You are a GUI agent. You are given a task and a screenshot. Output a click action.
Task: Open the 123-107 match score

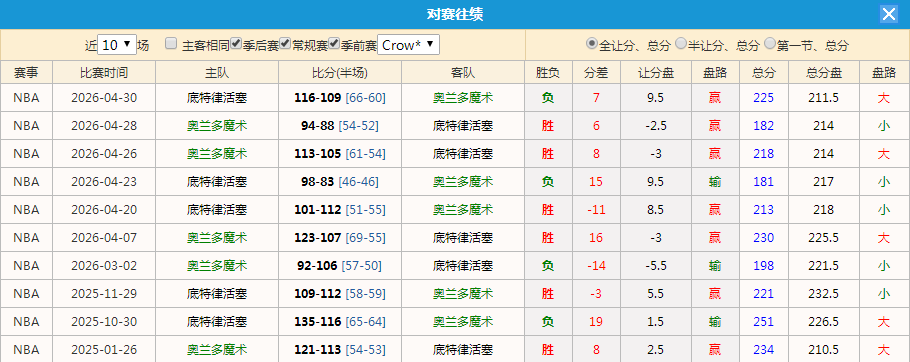[x=317, y=237]
